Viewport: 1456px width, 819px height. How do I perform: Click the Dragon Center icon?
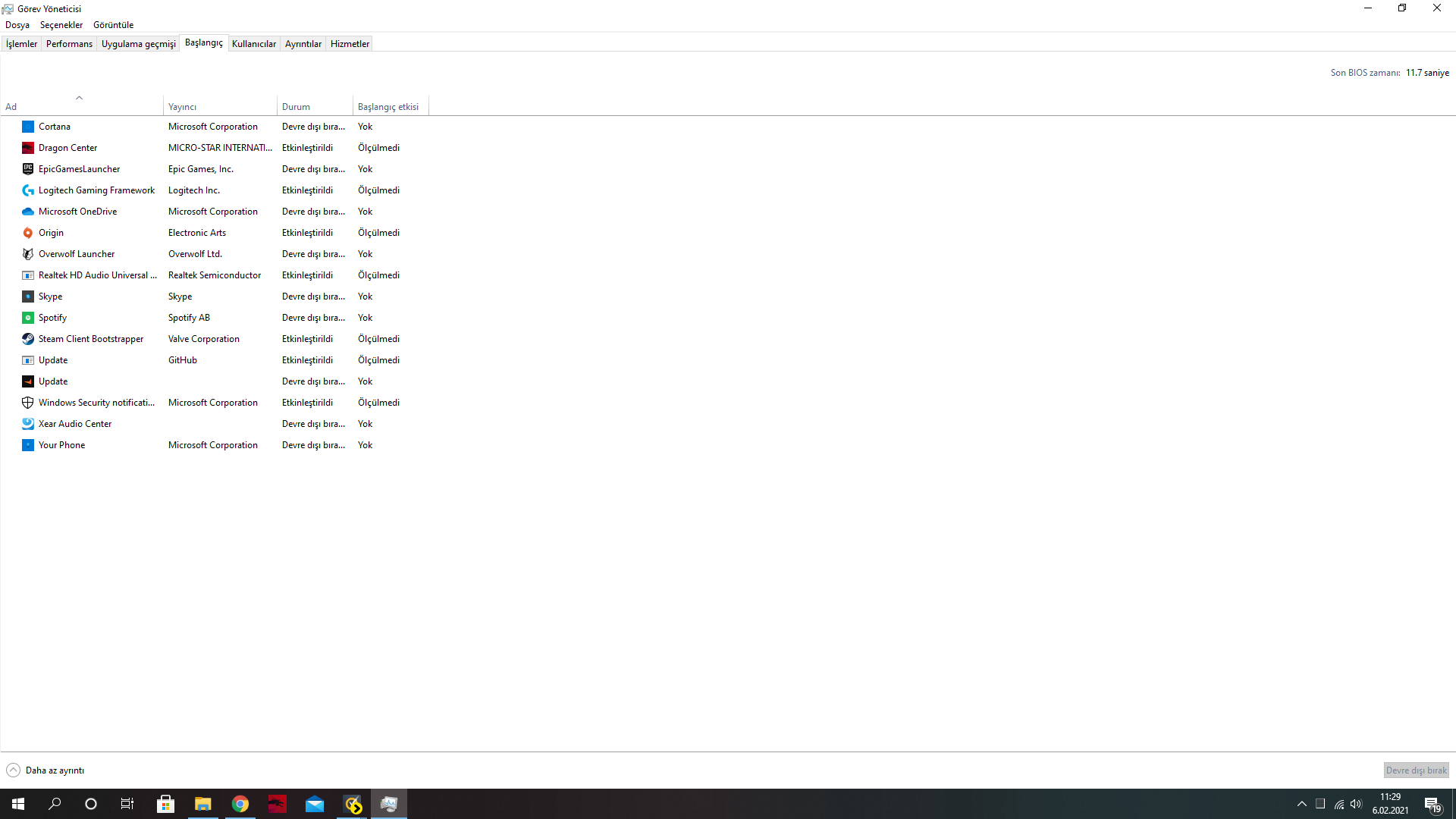coord(28,148)
